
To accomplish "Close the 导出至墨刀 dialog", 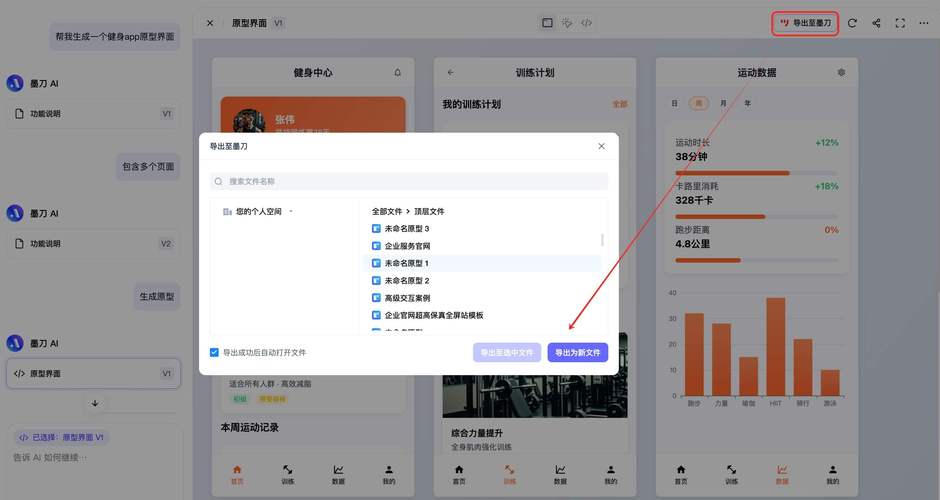I will pyautogui.click(x=601, y=146).
